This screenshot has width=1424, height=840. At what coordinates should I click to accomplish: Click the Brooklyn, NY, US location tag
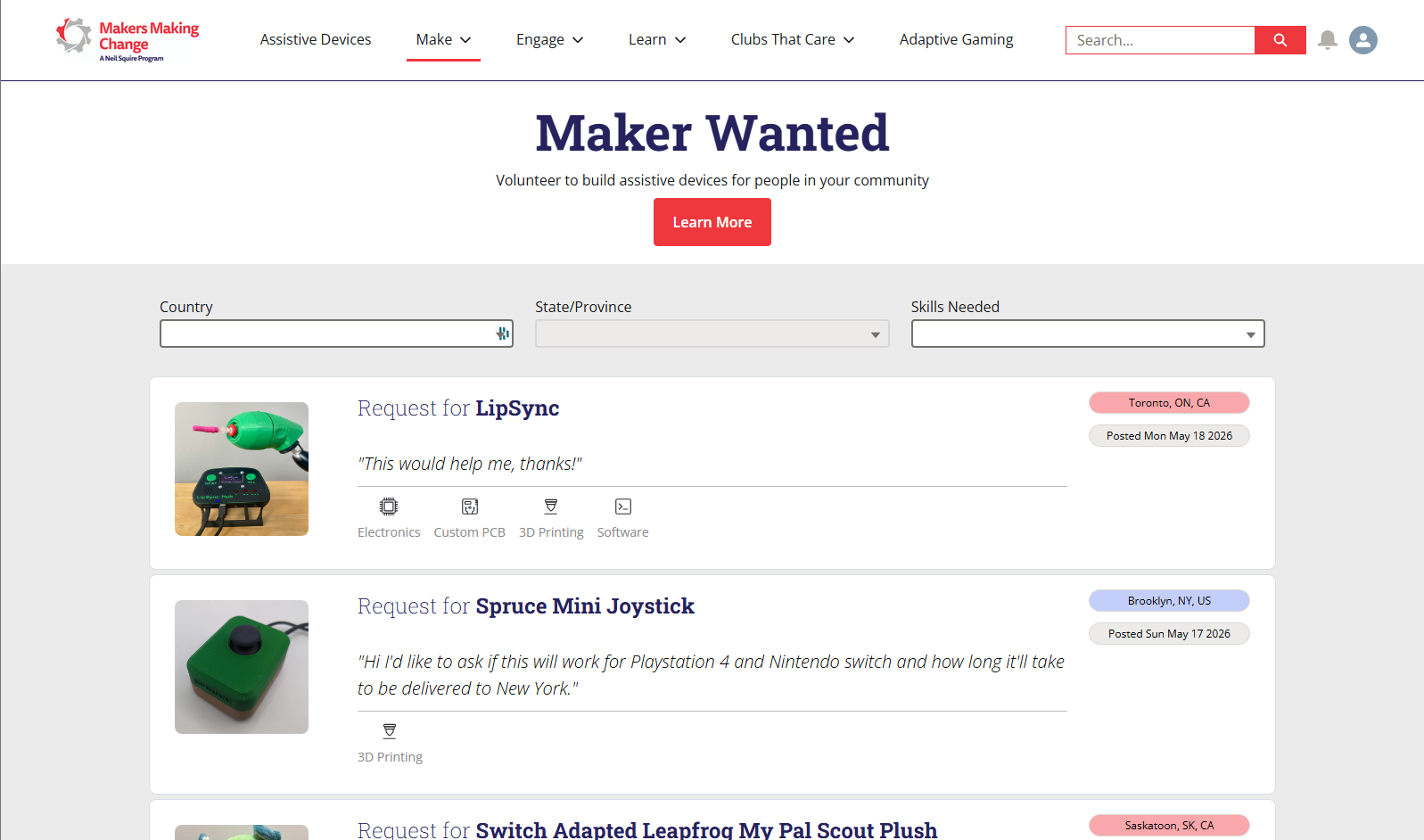[x=1169, y=601]
